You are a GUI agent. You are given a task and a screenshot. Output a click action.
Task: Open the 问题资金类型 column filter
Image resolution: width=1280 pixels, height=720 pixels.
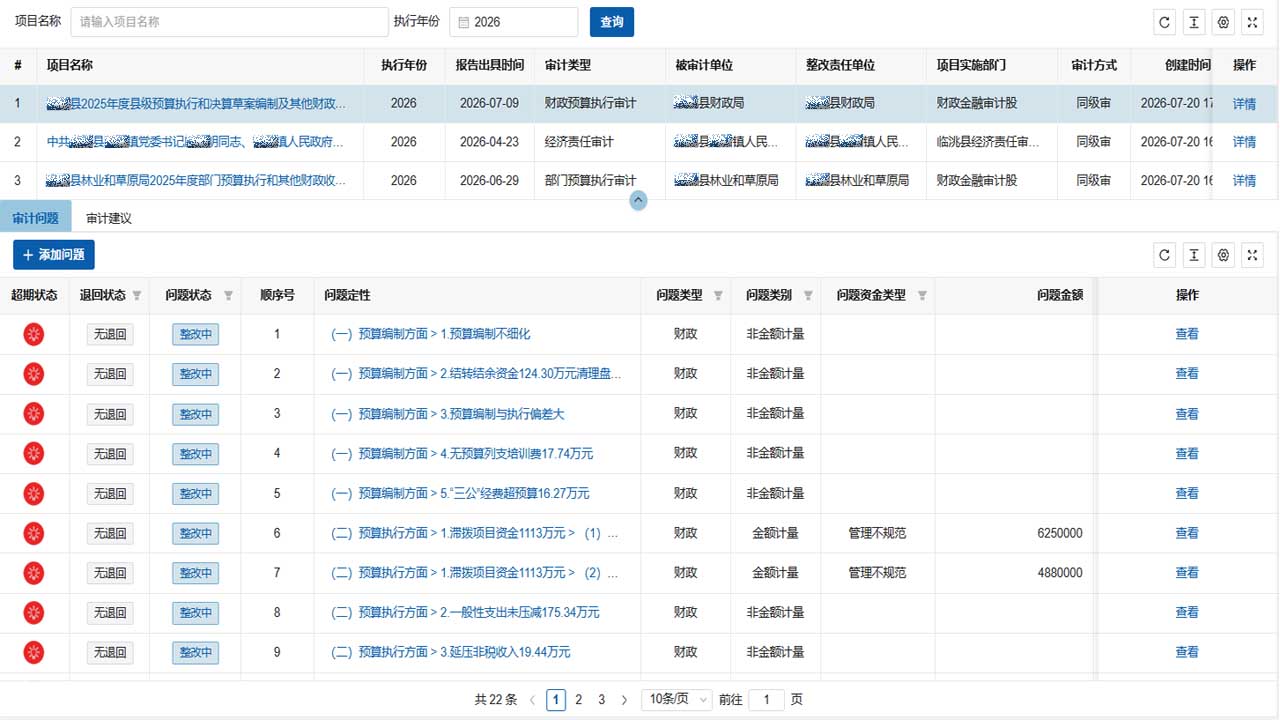click(922, 296)
